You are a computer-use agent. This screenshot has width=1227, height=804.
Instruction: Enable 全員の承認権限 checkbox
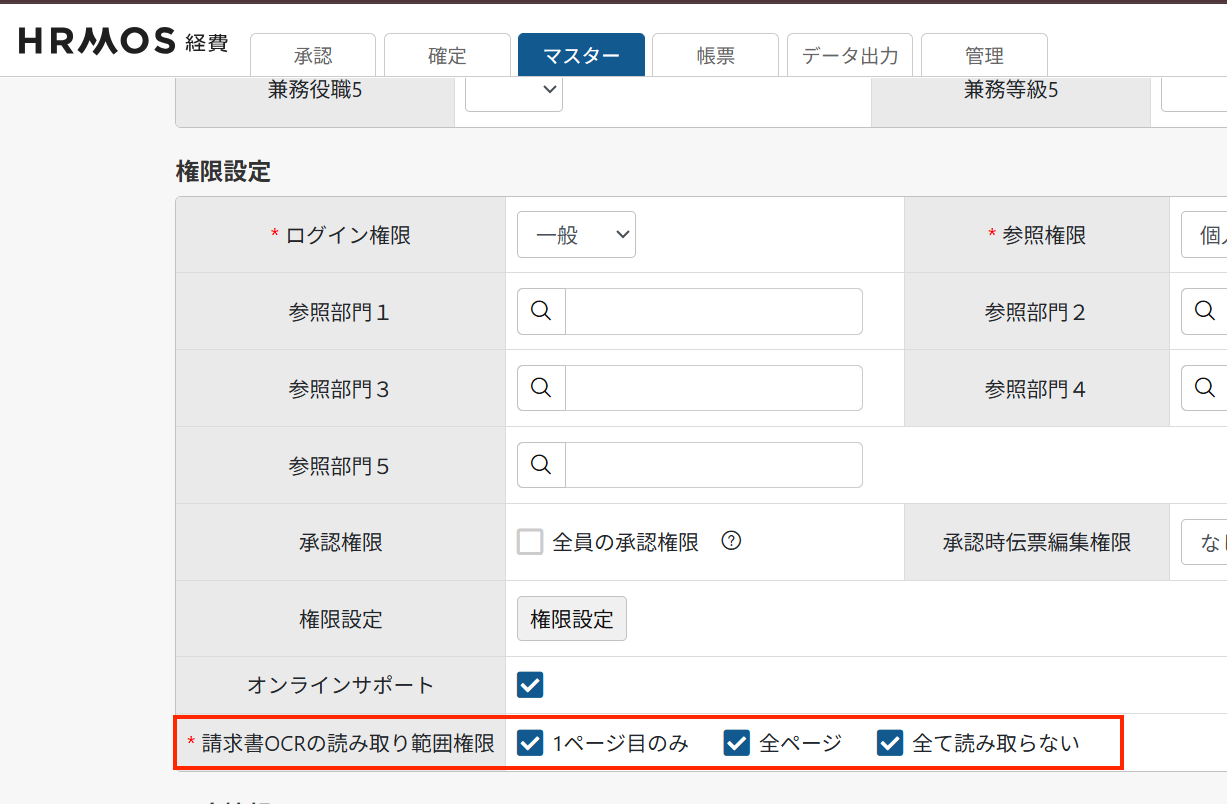530,542
